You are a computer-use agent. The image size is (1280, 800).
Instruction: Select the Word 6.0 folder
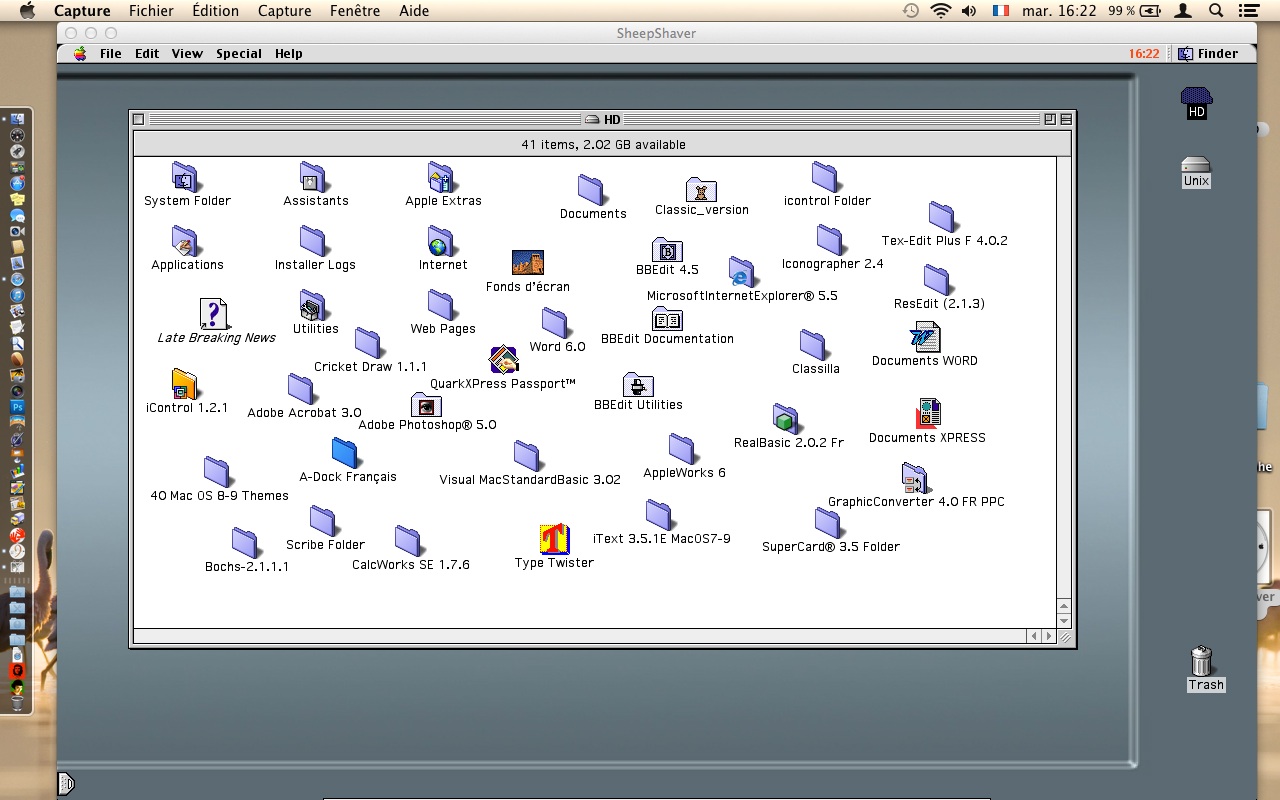556,323
